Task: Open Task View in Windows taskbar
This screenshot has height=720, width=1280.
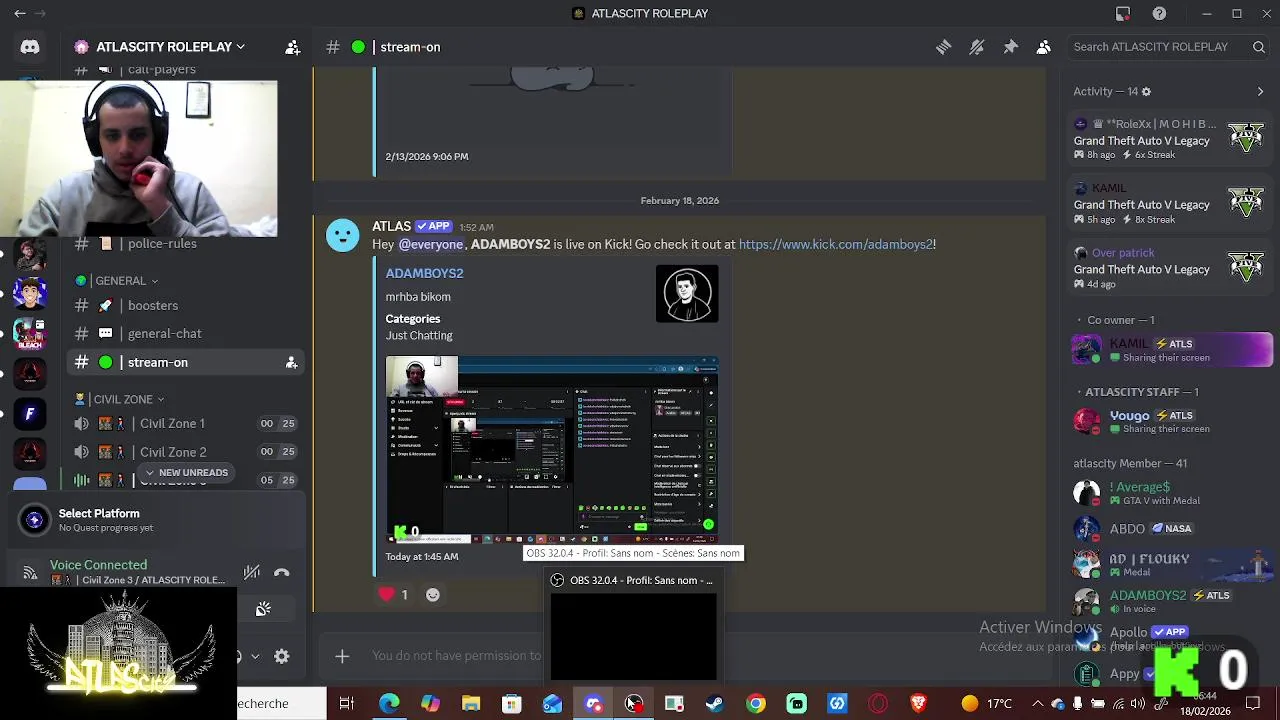Action: (x=347, y=704)
